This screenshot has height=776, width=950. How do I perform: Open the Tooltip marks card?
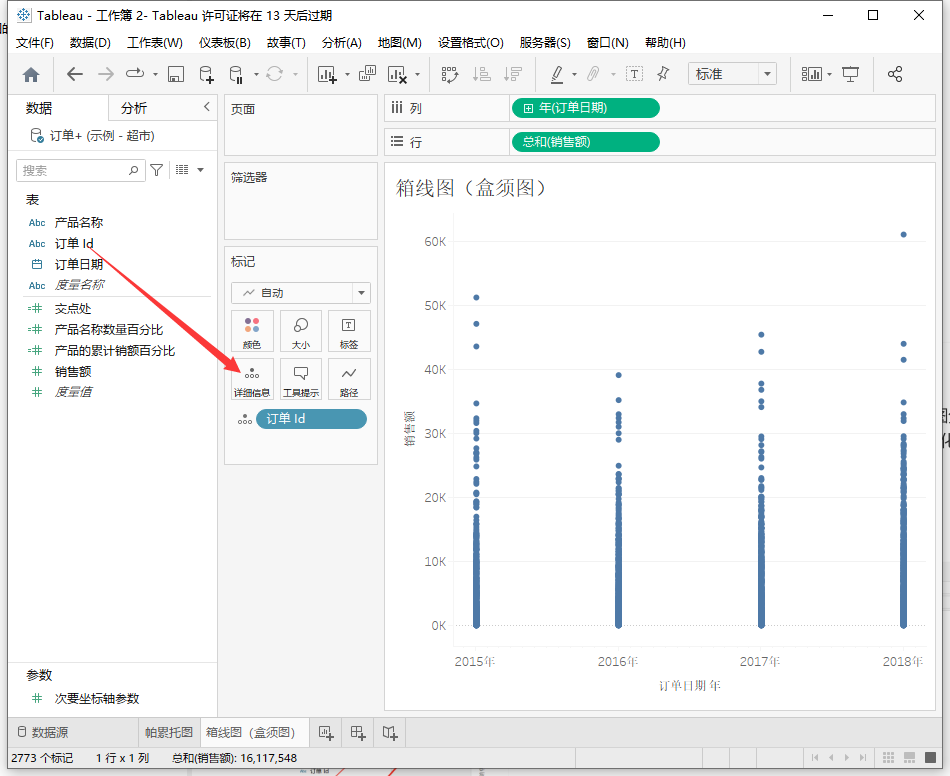pyautogui.click(x=301, y=379)
